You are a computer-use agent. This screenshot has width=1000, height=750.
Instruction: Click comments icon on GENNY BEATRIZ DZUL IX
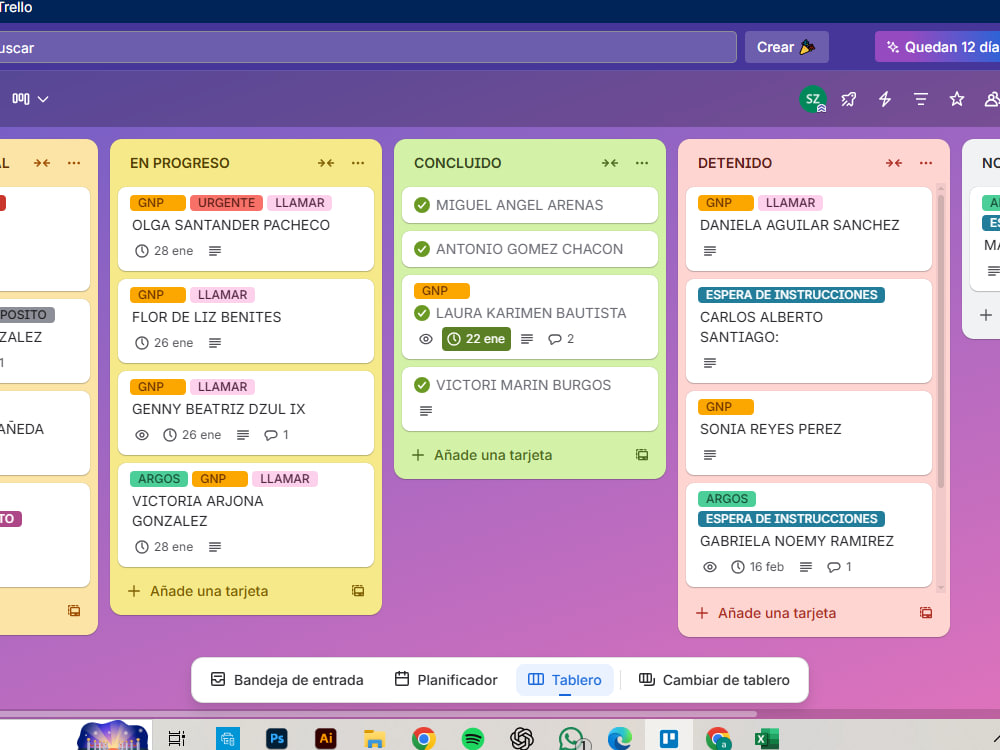pos(276,435)
